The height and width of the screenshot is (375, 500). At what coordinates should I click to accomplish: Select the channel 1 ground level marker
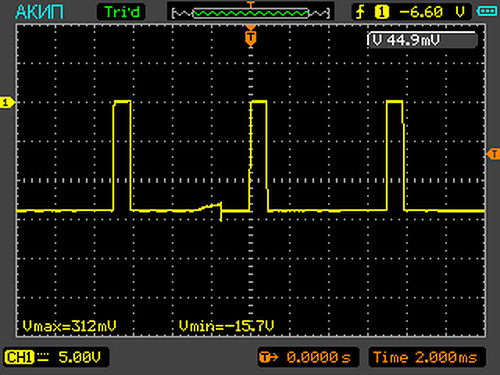point(7,103)
